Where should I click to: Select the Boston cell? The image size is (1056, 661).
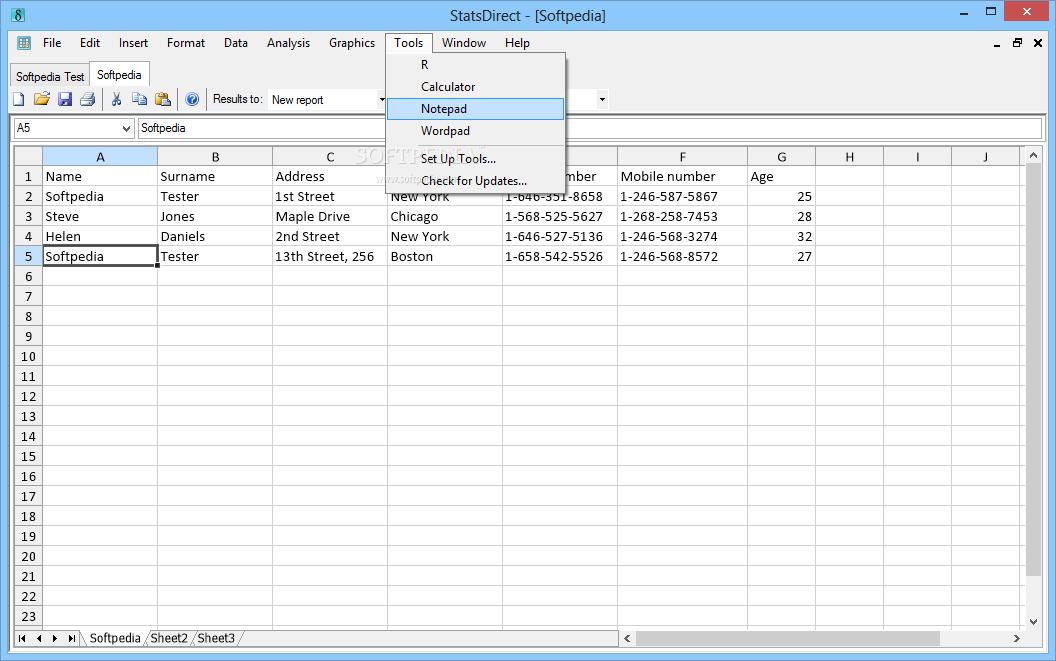[x=444, y=257]
